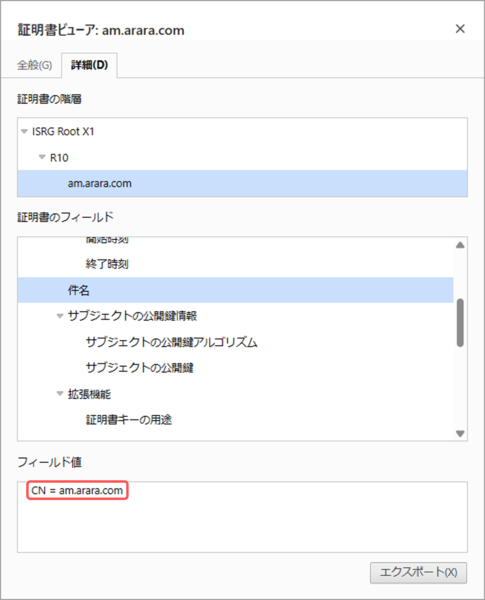The width and height of the screenshot is (485, 600).
Task: Collapse the ISRG Root X1 tree arrow
Action: [x=24, y=132]
